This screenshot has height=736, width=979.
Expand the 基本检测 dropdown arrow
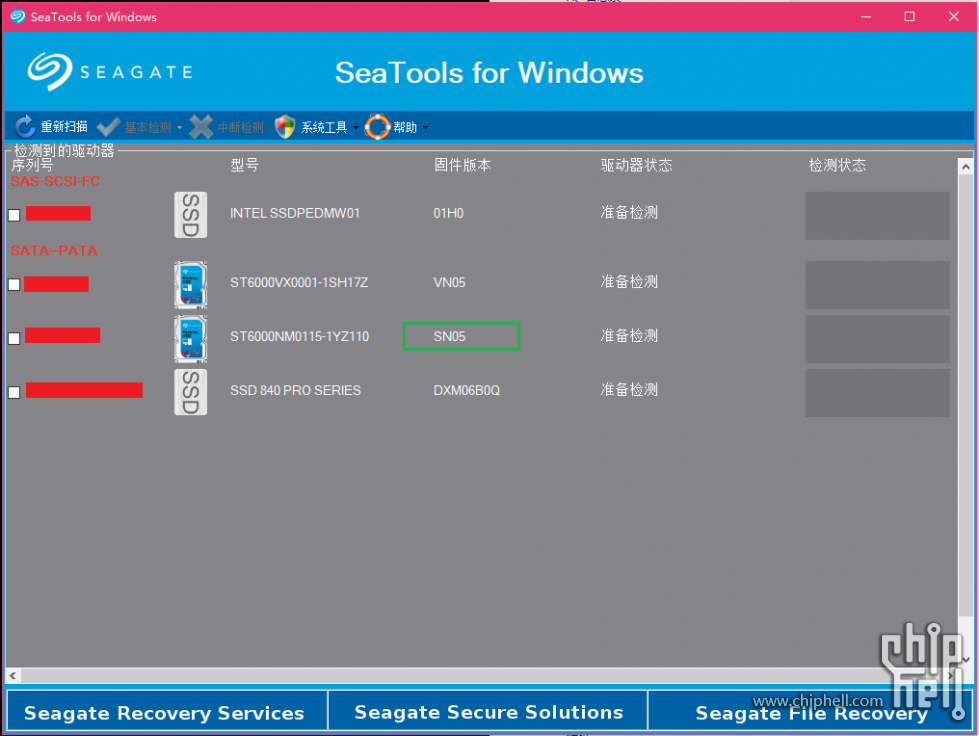click(179, 128)
